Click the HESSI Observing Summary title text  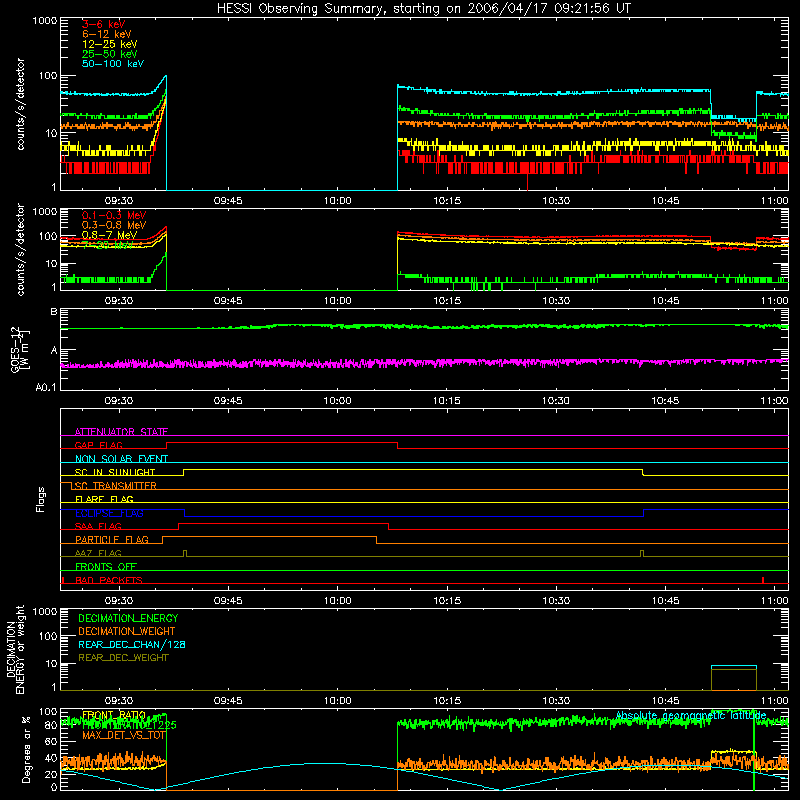click(423, 9)
